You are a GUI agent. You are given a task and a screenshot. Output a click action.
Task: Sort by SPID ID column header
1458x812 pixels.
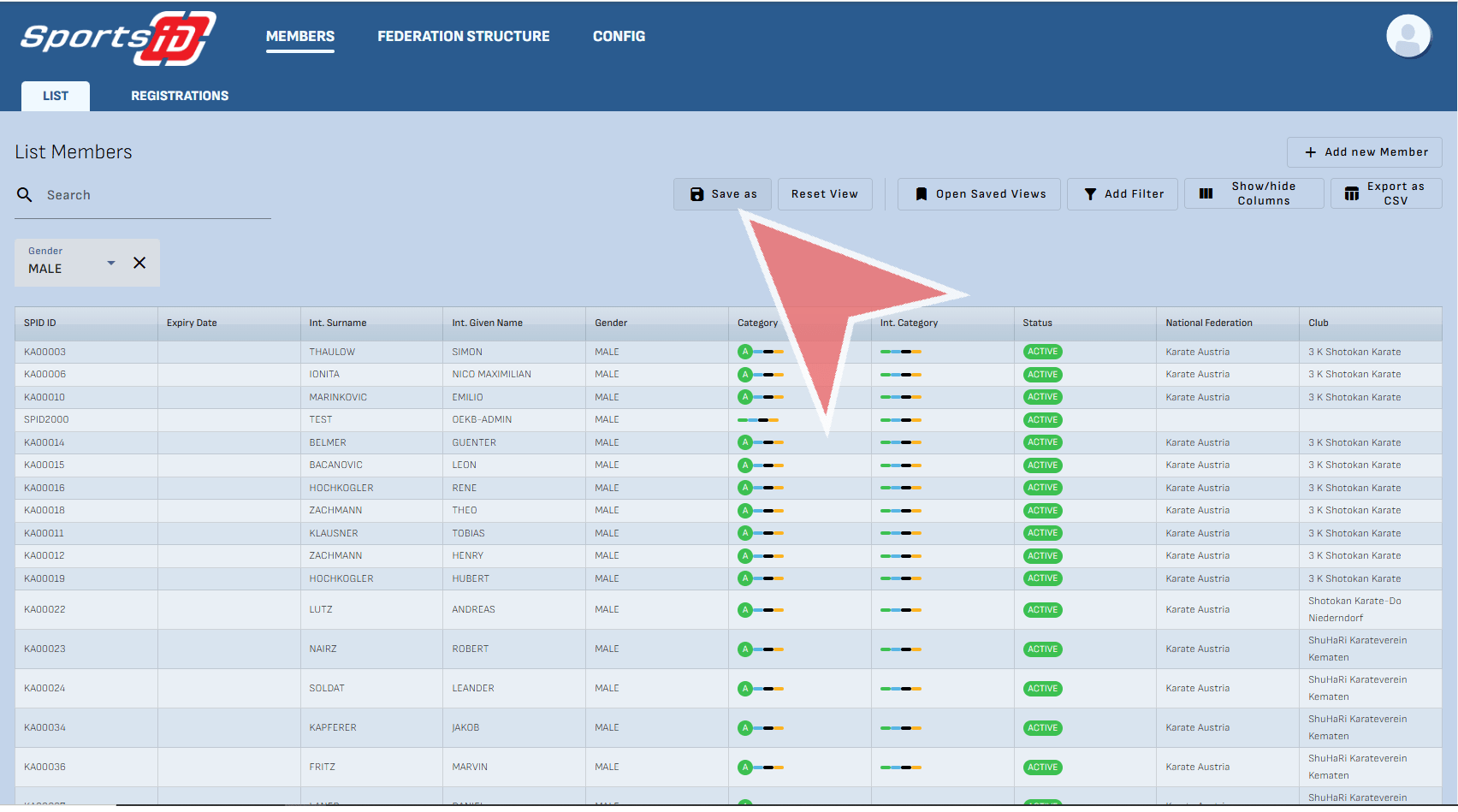[x=40, y=323]
